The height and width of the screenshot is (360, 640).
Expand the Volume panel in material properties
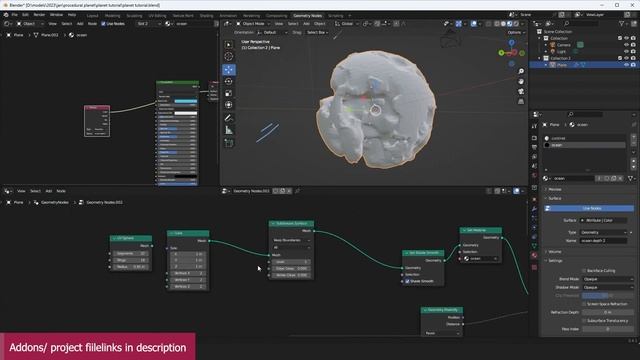tap(554, 252)
